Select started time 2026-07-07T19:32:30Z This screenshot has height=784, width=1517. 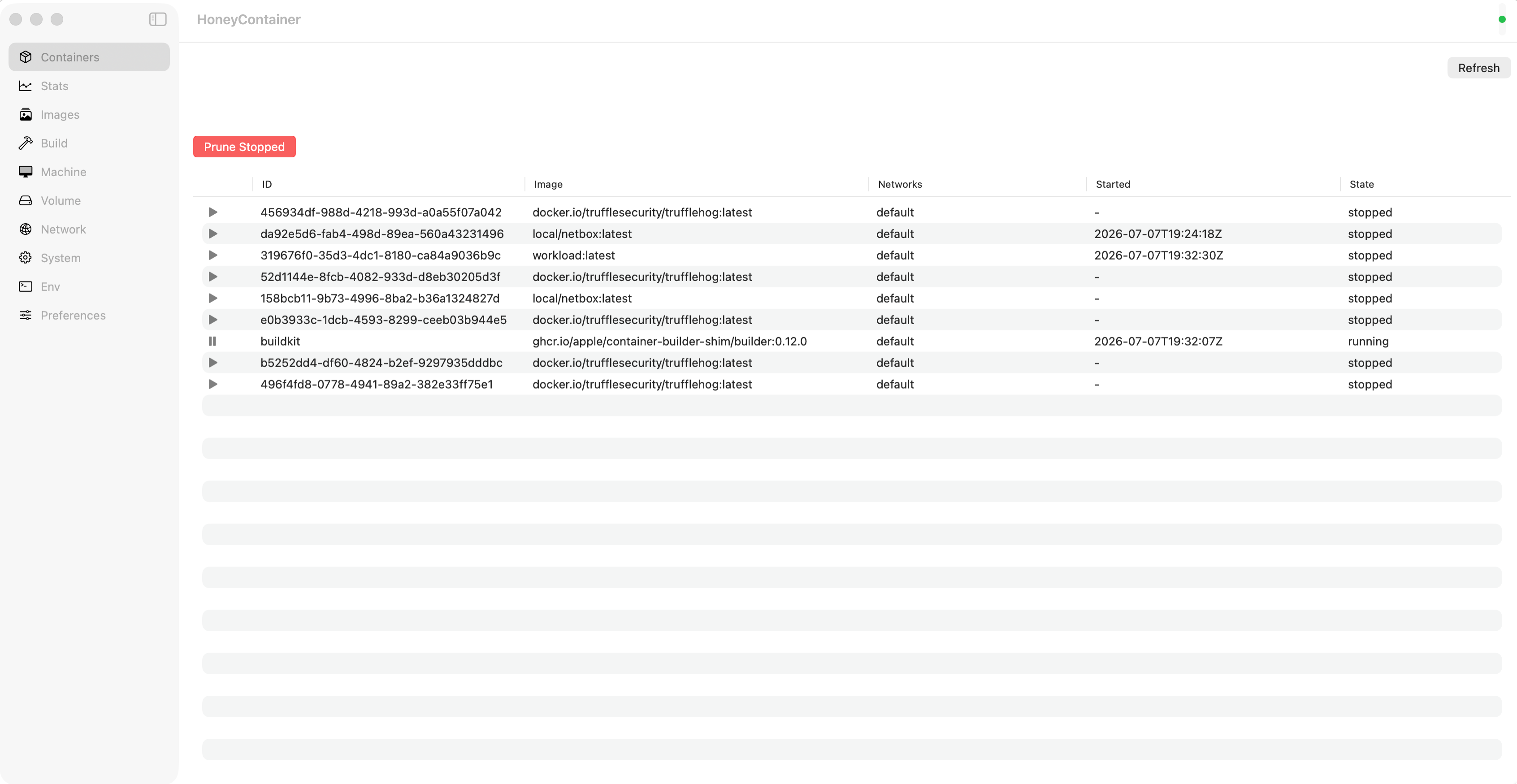coord(1158,255)
